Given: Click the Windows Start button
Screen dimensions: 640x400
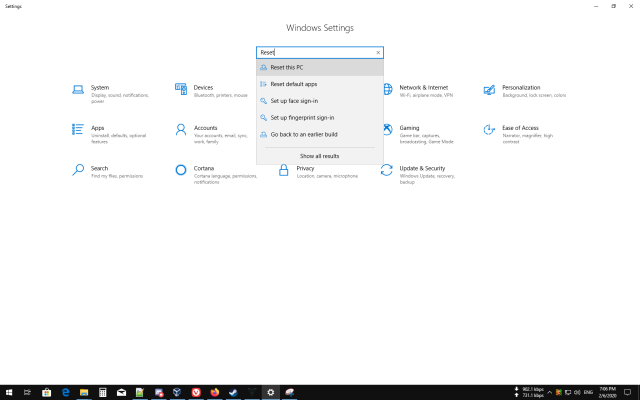Looking at the screenshot, I should tap(9, 392).
